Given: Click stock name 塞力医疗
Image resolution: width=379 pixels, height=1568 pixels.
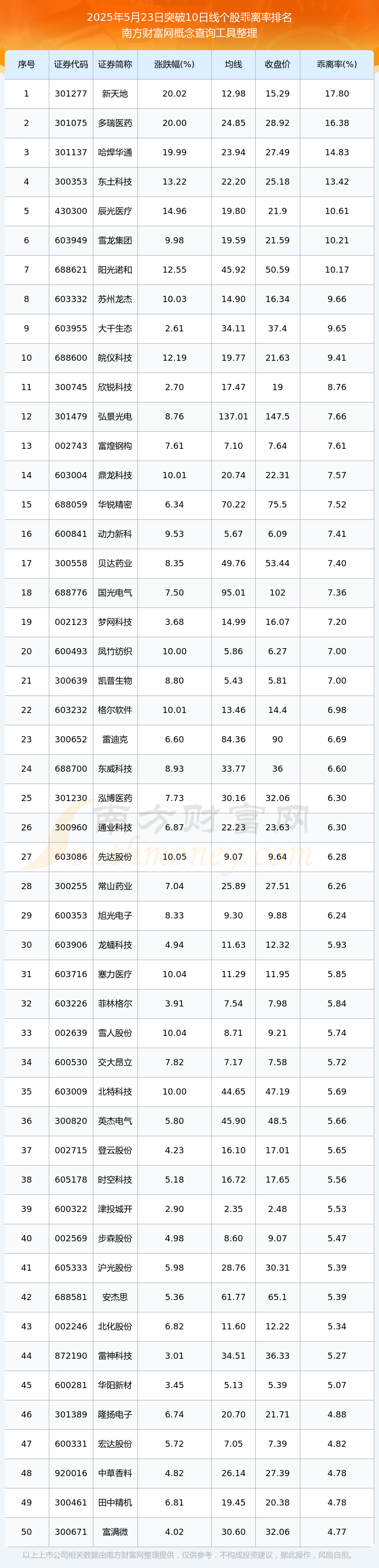Looking at the screenshot, I should click(115, 974).
